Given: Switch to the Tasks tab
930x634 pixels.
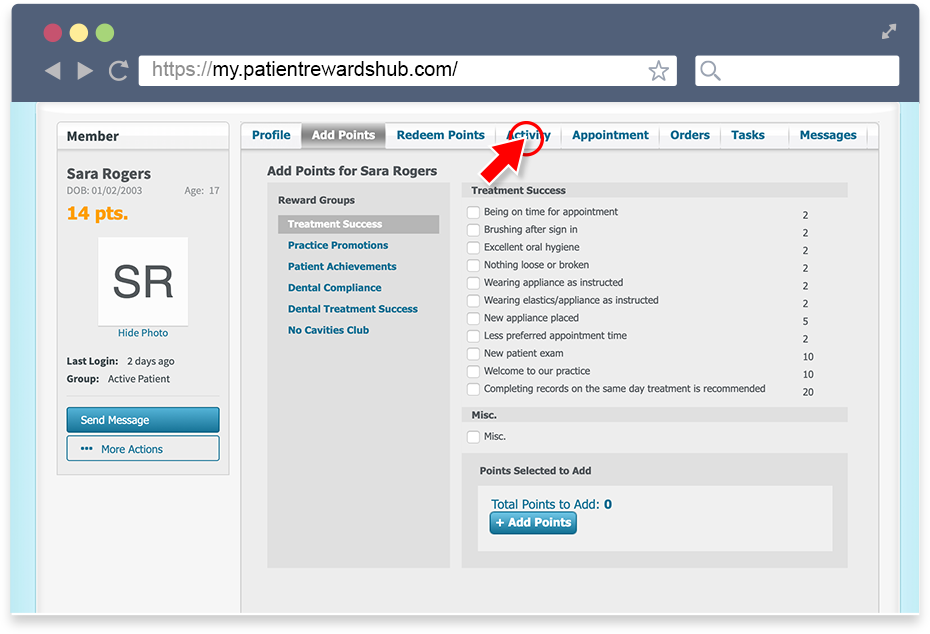Looking at the screenshot, I should (748, 135).
